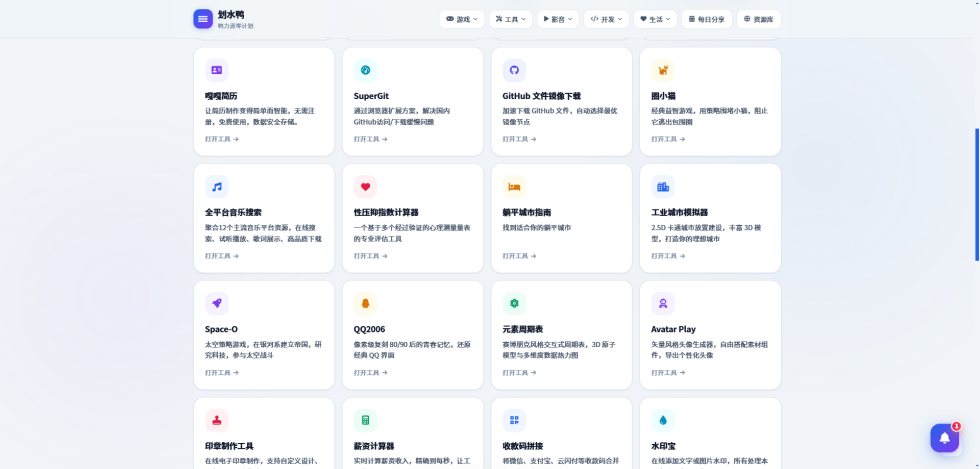980x469 pixels.
Task: Open the notification bell with badge
Action: (x=944, y=438)
